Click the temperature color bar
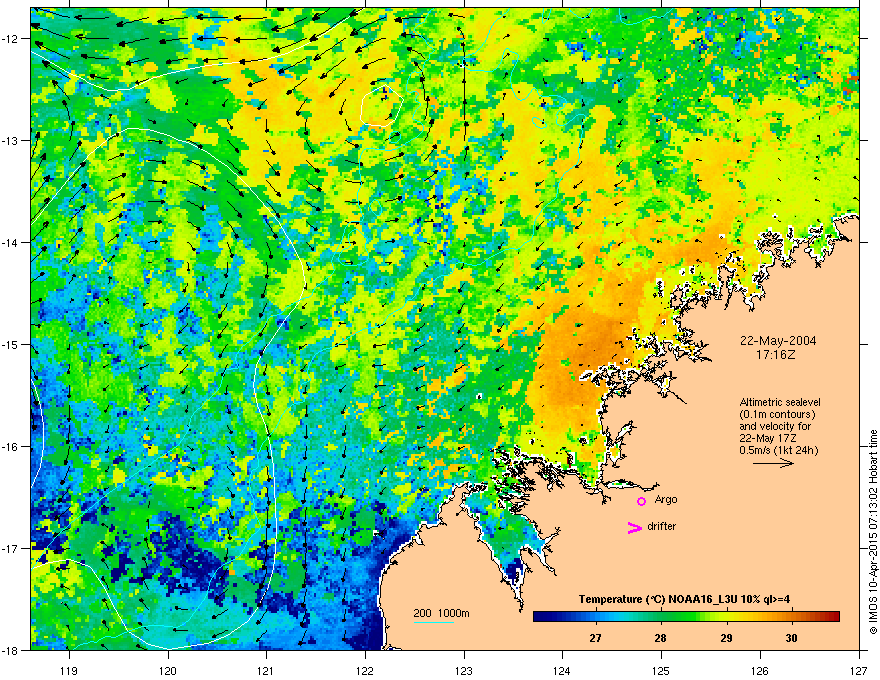 686,616
